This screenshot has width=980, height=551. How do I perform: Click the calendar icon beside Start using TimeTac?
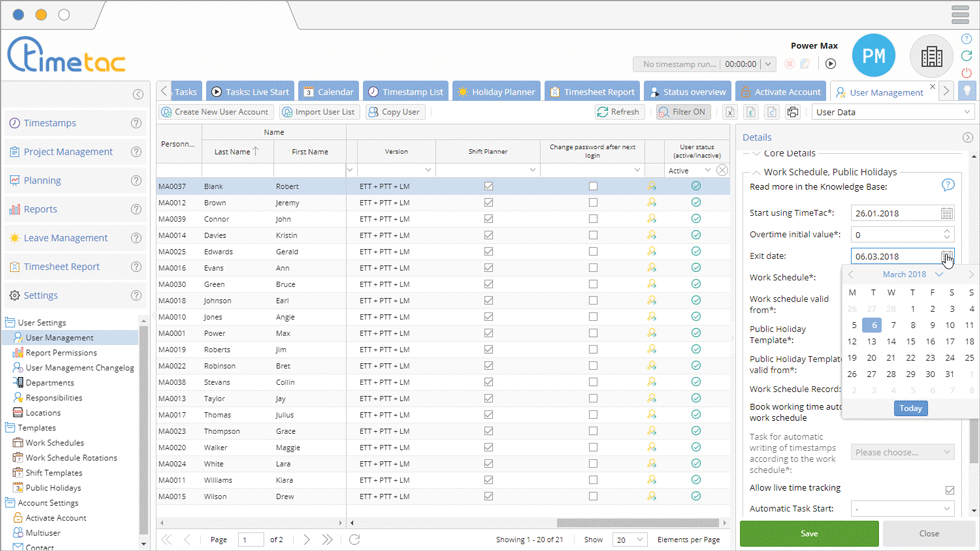coord(947,213)
